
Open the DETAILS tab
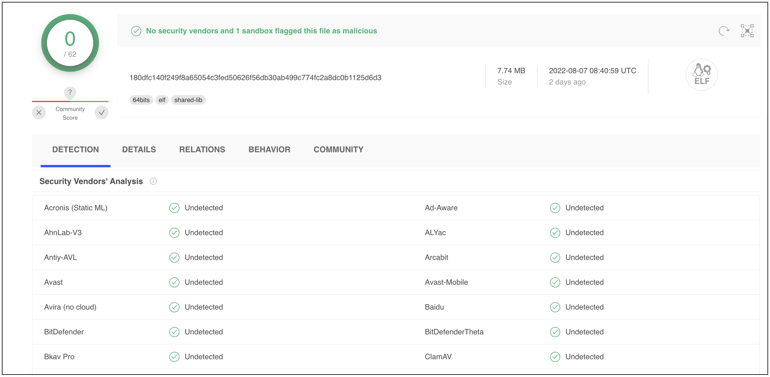[139, 150]
